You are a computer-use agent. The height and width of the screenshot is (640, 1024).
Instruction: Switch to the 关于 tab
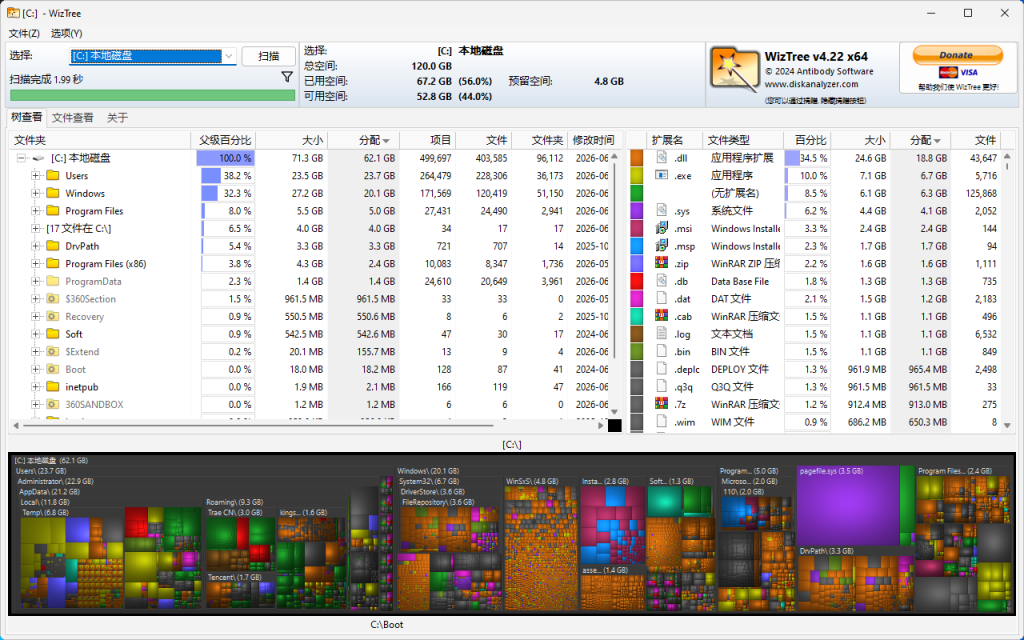pos(118,118)
